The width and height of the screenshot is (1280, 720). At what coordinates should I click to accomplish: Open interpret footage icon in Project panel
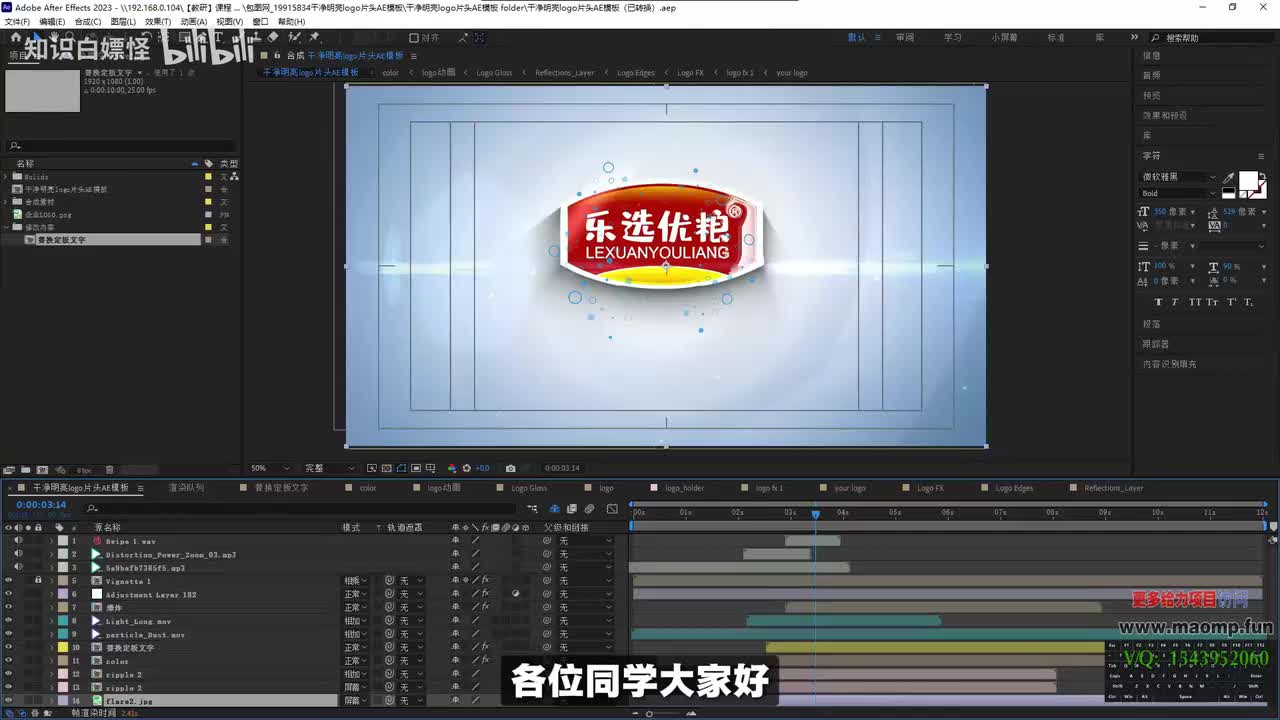(9, 469)
